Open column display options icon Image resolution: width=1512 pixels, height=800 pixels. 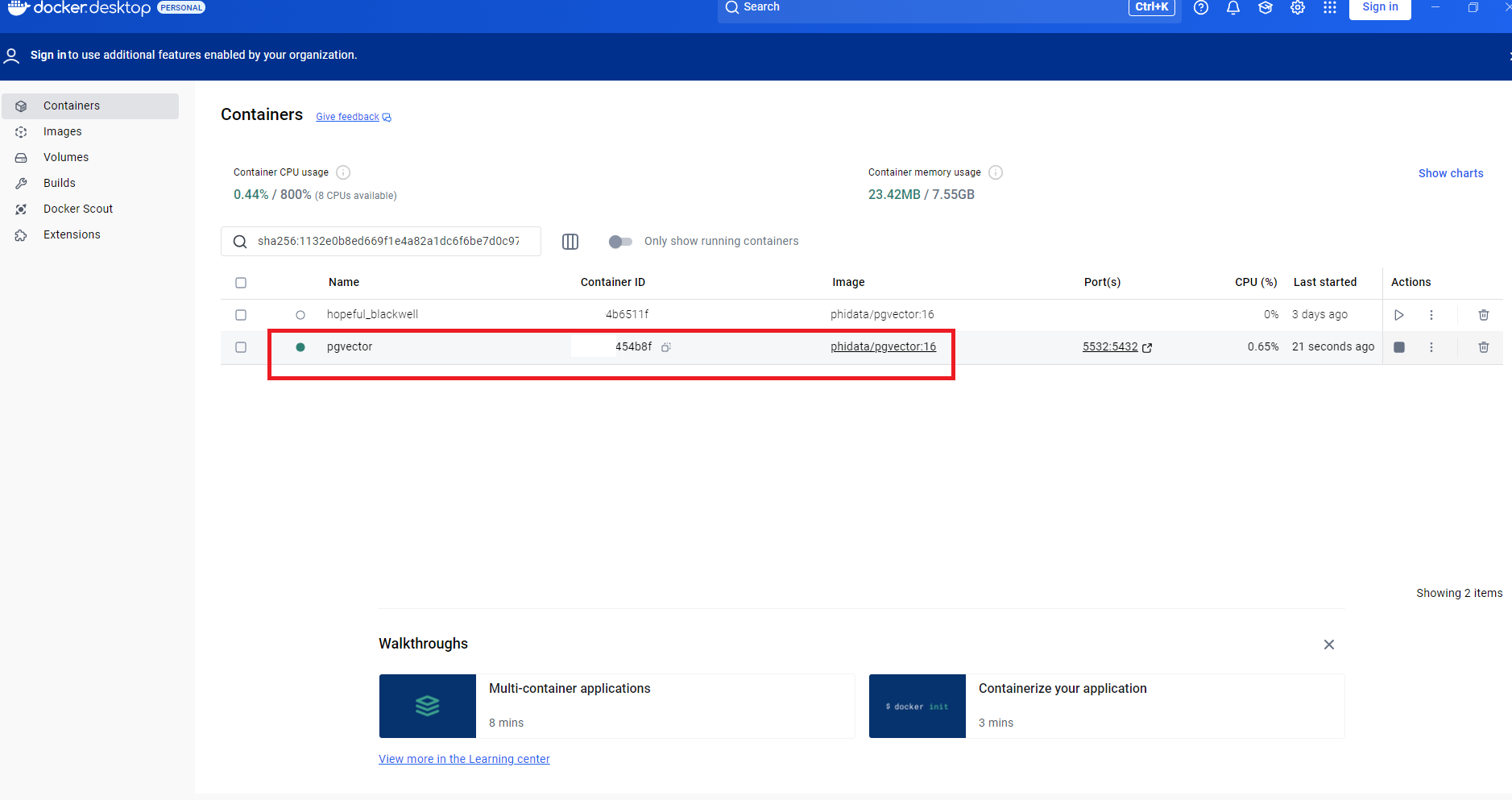tap(570, 242)
